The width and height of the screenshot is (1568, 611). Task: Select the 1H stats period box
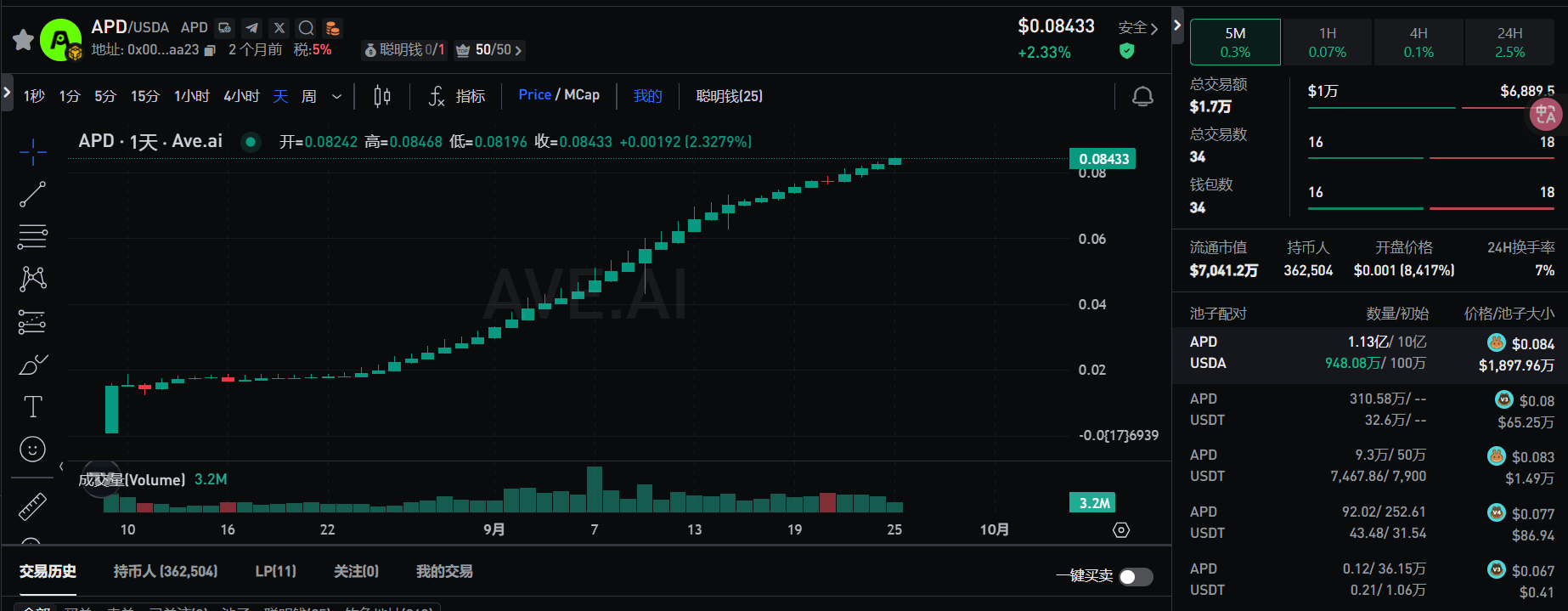pyautogui.click(x=1327, y=42)
